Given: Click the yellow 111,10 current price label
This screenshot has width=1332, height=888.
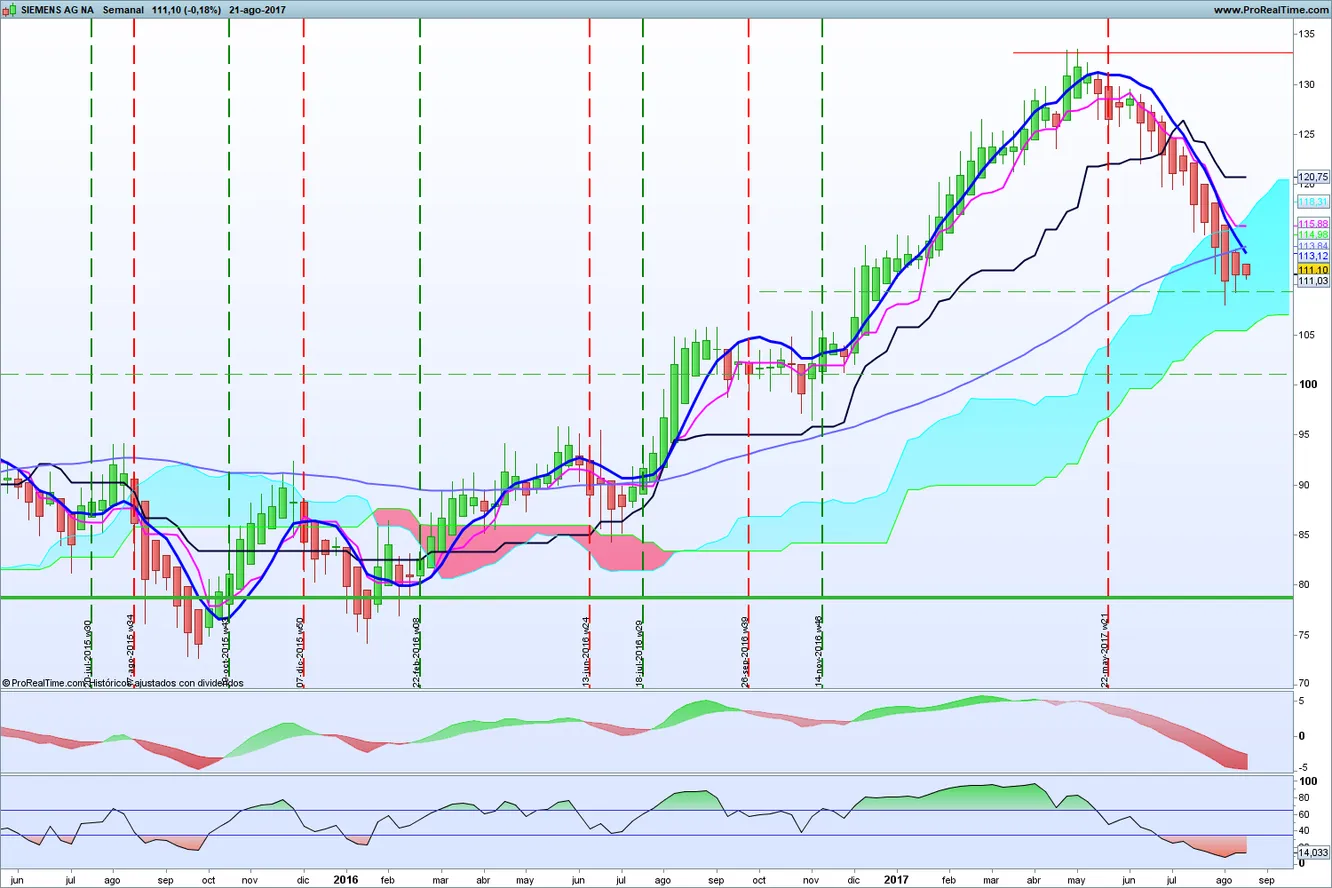Looking at the screenshot, I should (x=1311, y=270).
